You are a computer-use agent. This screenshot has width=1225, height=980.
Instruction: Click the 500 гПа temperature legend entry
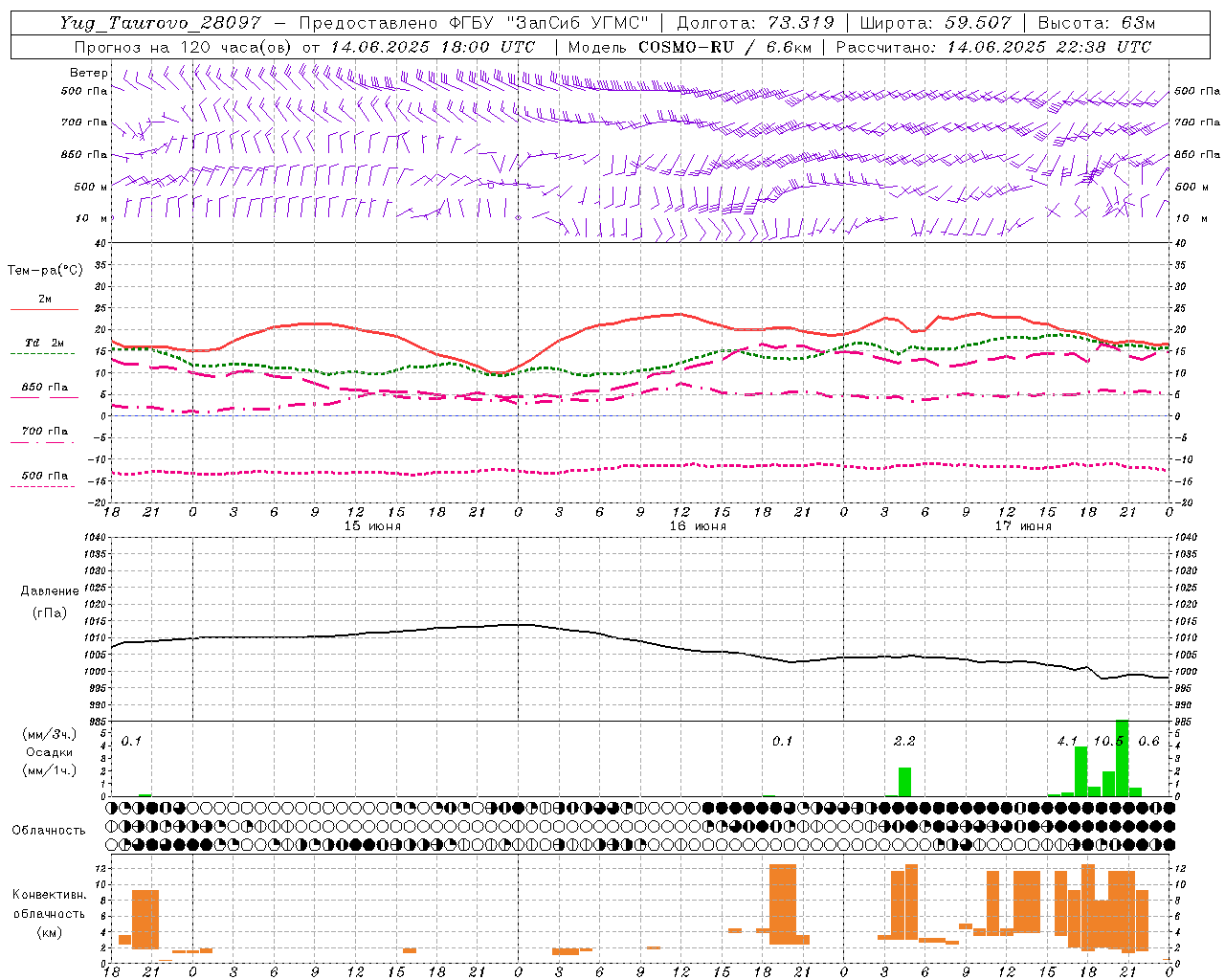coord(45,476)
